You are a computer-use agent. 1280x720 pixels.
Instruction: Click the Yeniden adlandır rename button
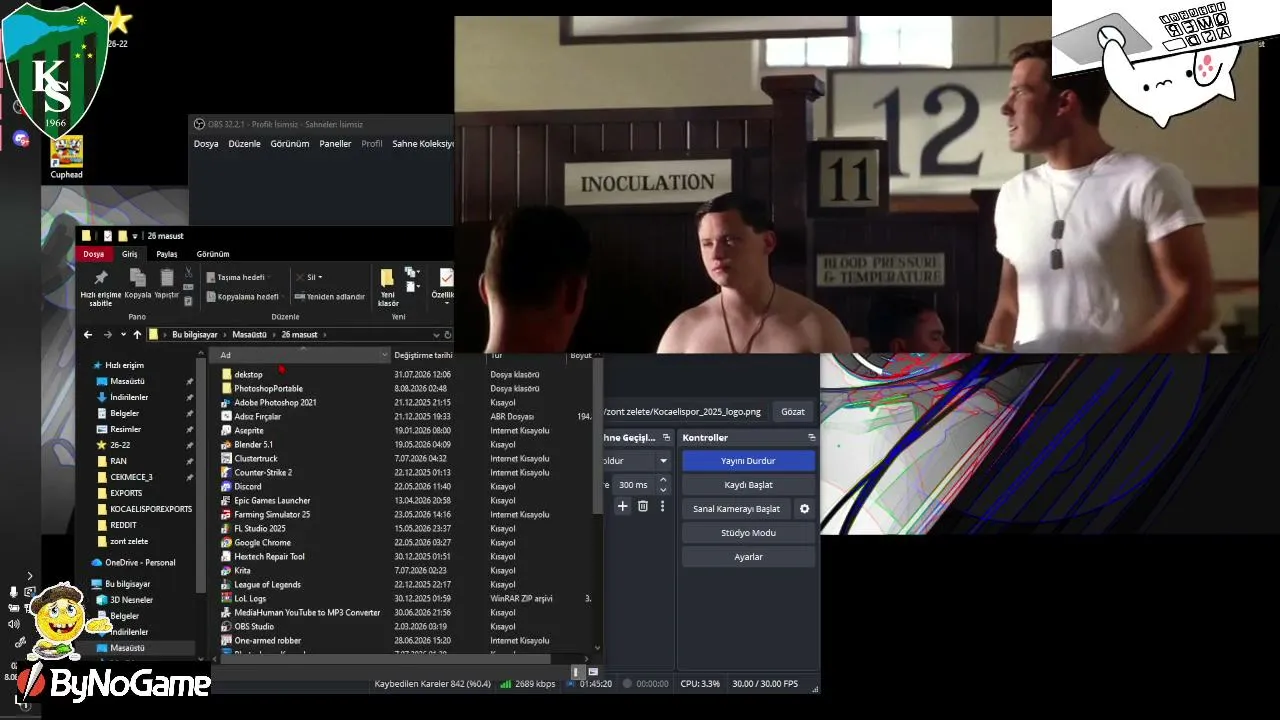329,297
